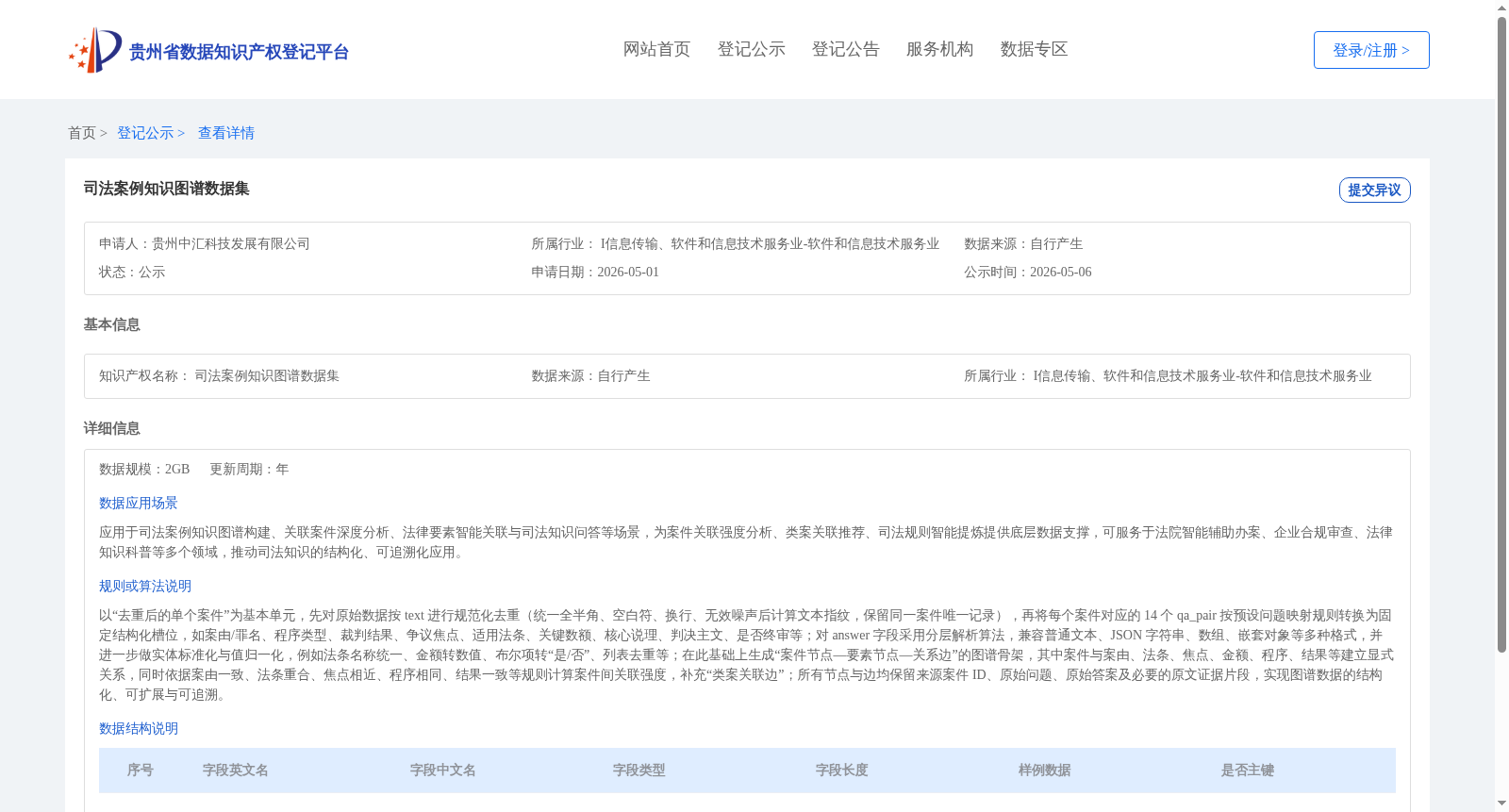
Task: Click 样例数据 column header
Action: (x=1045, y=770)
